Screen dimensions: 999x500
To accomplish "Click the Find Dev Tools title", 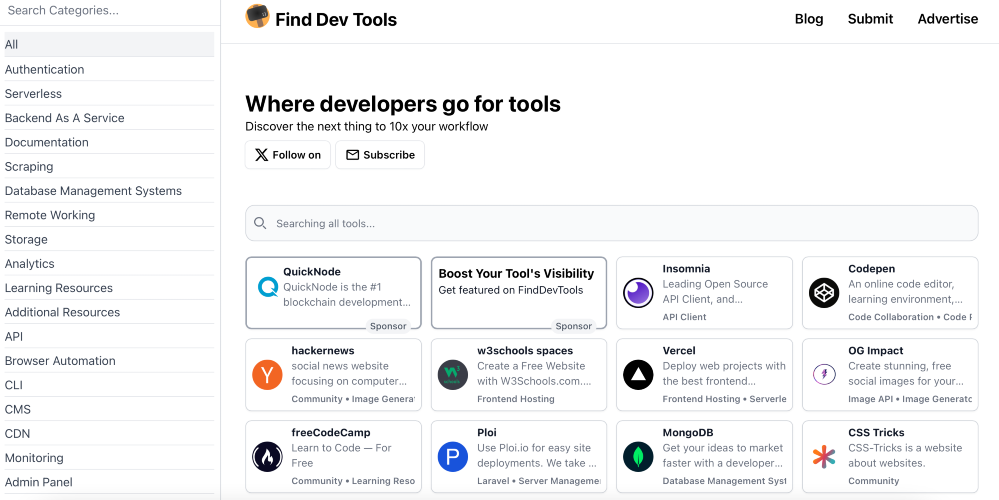I will click(336, 20).
